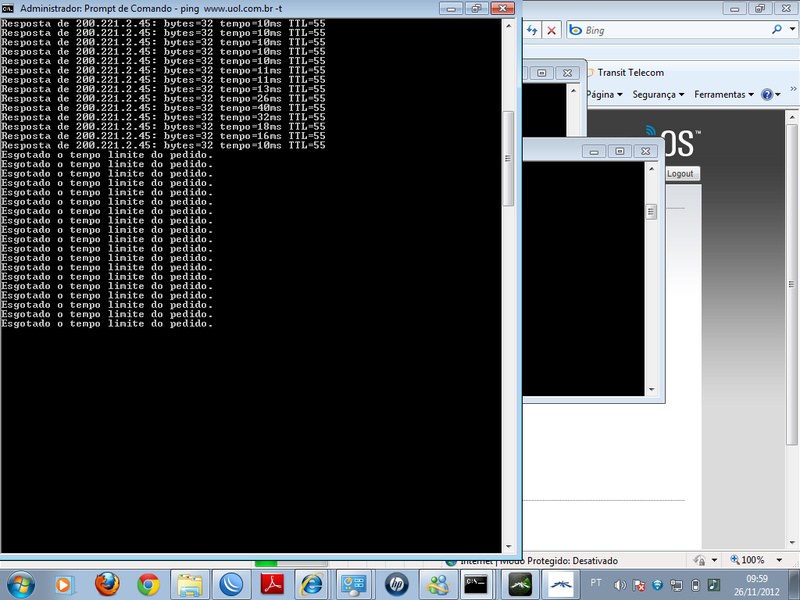The height and width of the screenshot is (600, 800).
Task: Click the first 'Resposta de 200.221.2.45' line
Action: 163,23
